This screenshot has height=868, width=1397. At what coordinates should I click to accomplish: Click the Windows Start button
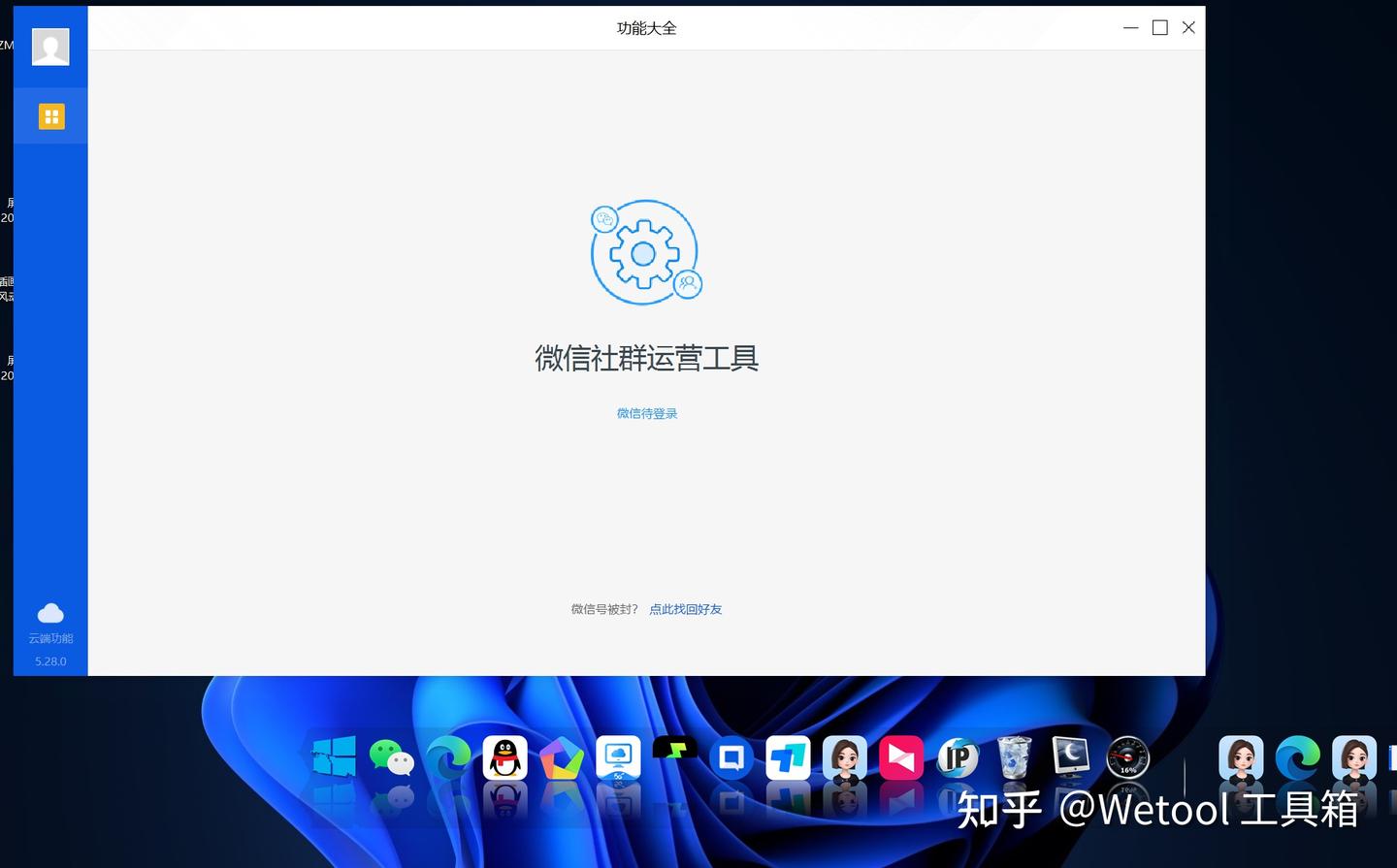tap(333, 757)
